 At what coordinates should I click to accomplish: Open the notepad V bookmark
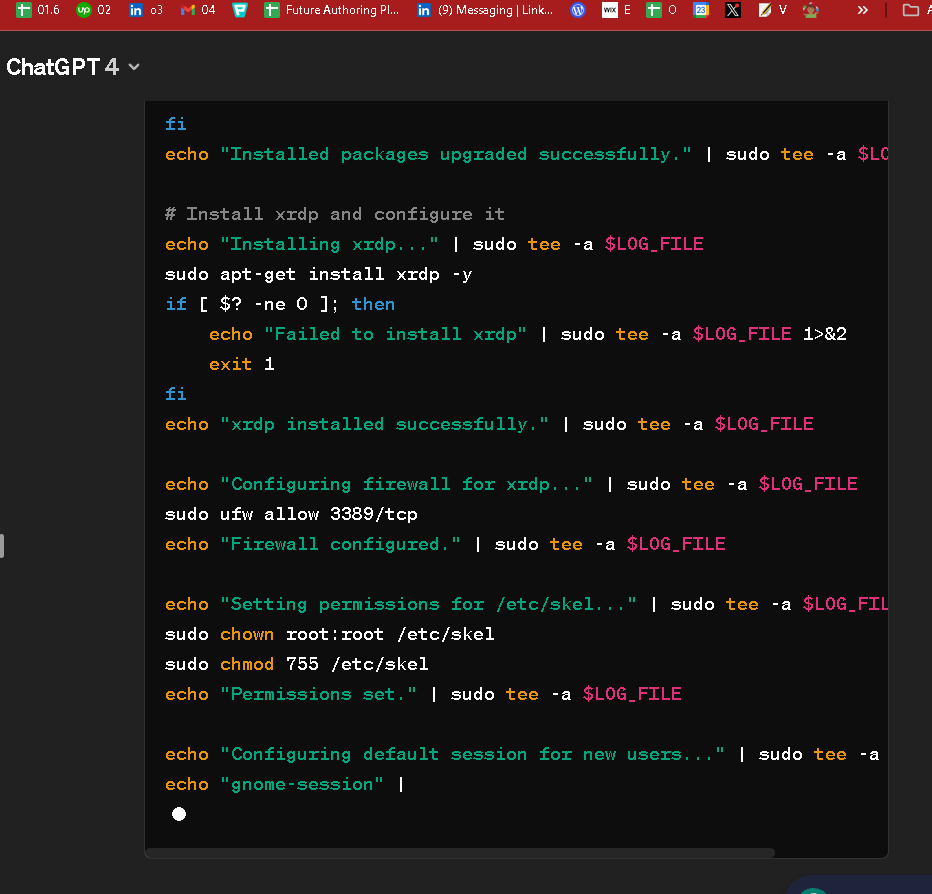pyautogui.click(x=773, y=10)
